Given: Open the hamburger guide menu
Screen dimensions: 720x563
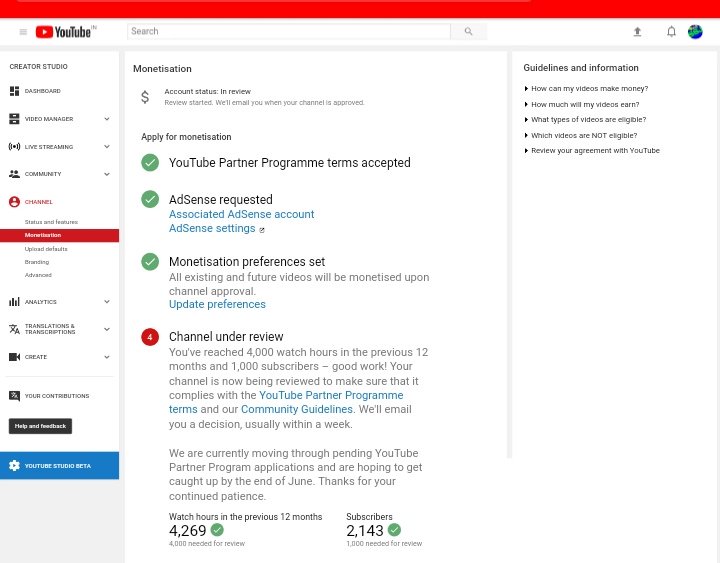Looking at the screenshot, I should pos(23,32).
